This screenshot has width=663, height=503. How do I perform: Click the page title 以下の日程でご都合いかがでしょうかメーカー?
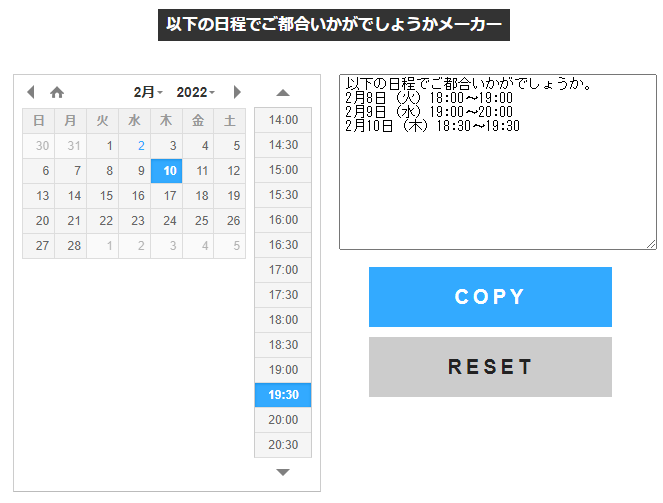coord(334,25)
